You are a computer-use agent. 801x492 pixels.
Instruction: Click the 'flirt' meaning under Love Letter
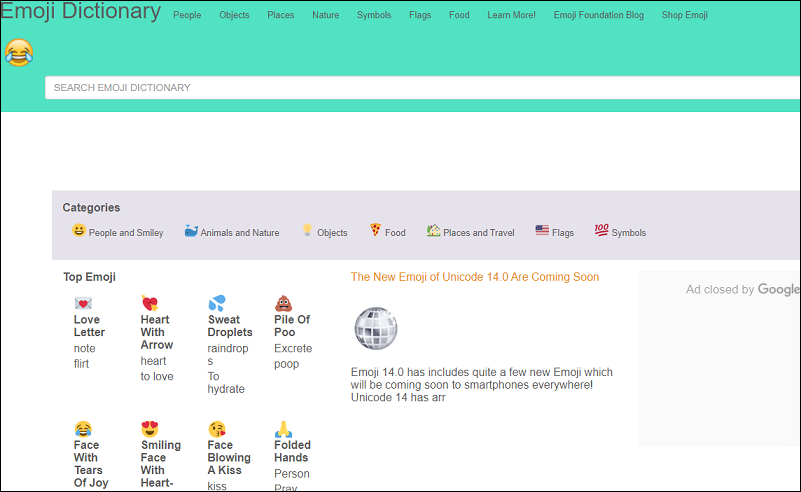point(81,364)
